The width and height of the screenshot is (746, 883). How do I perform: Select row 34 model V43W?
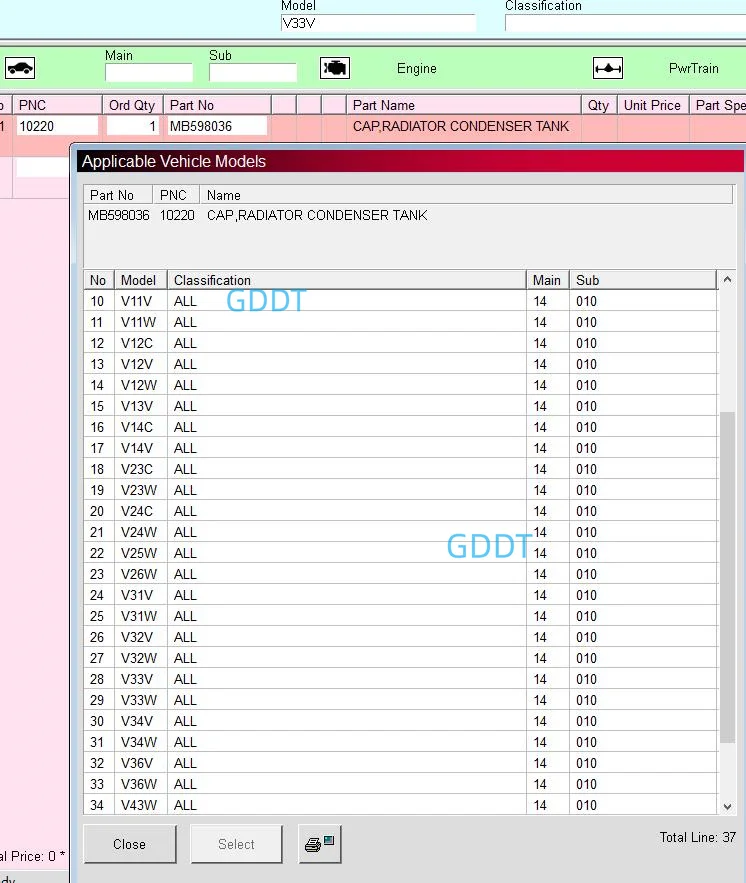coord(400,805)
